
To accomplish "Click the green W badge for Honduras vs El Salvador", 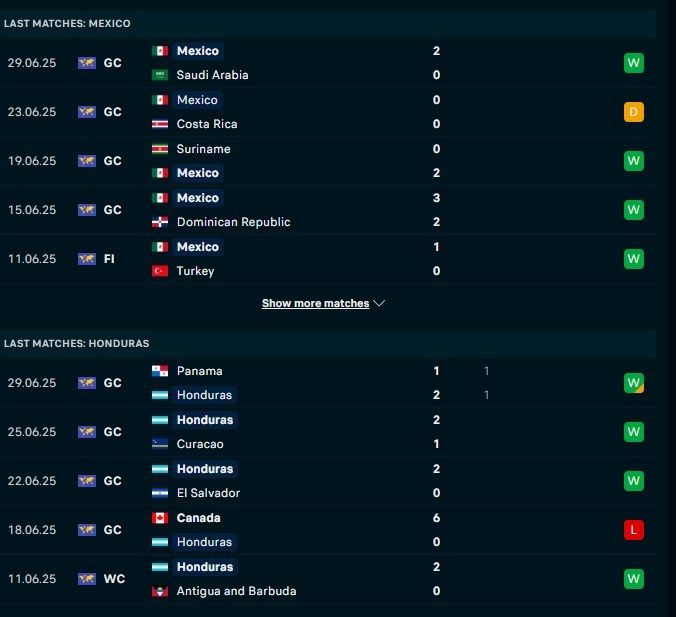I will tap(633, 481).
